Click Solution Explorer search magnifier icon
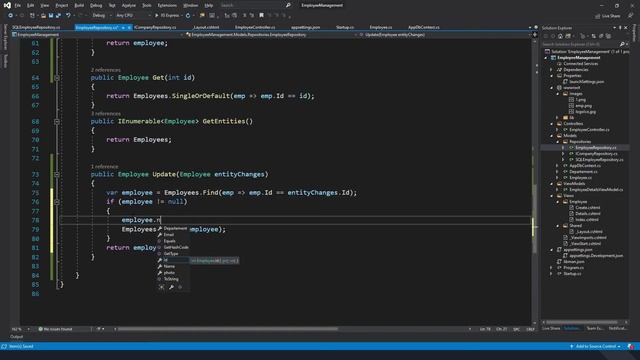 tap(622, 44)
